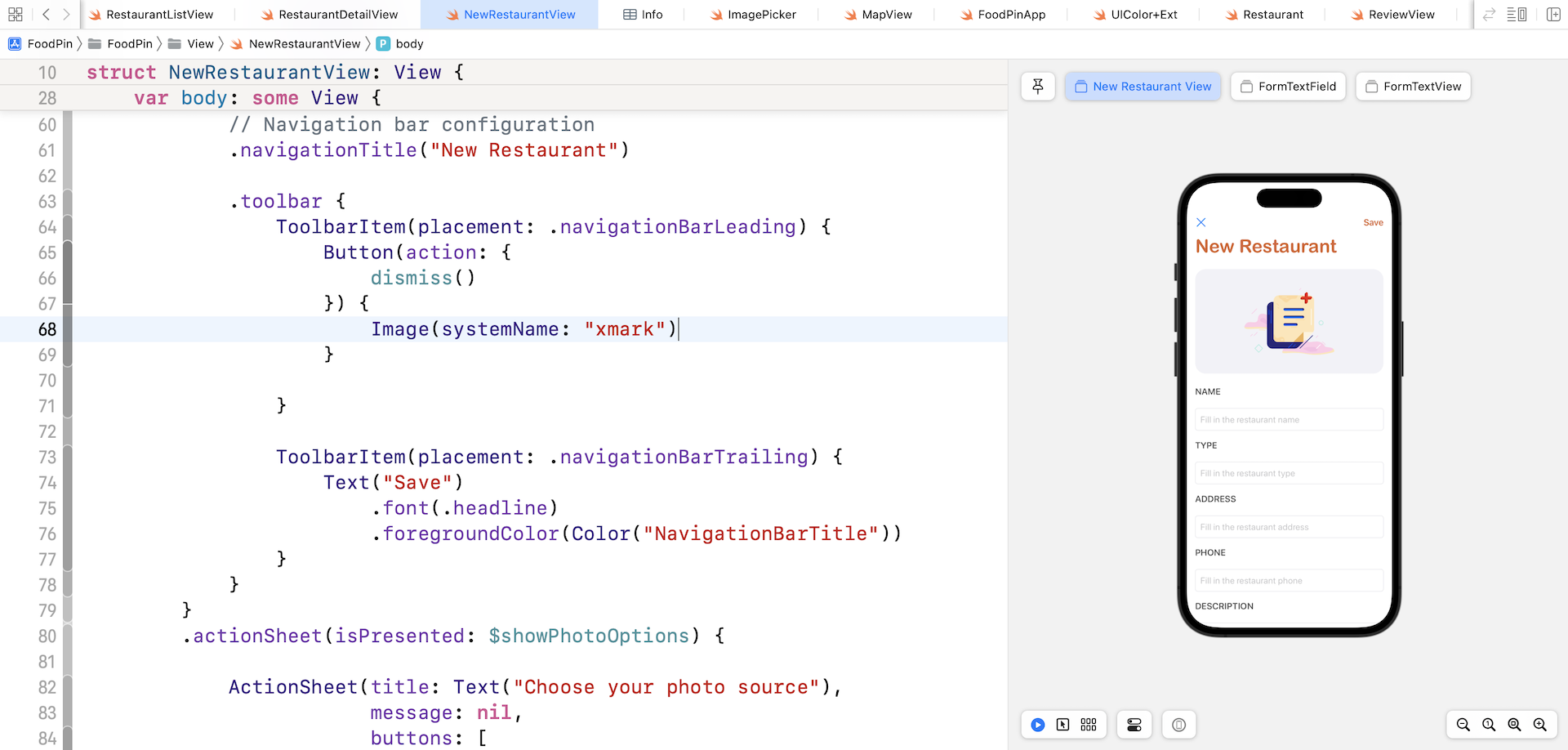Select the FormTextField preview

(x=1288, y=87)
